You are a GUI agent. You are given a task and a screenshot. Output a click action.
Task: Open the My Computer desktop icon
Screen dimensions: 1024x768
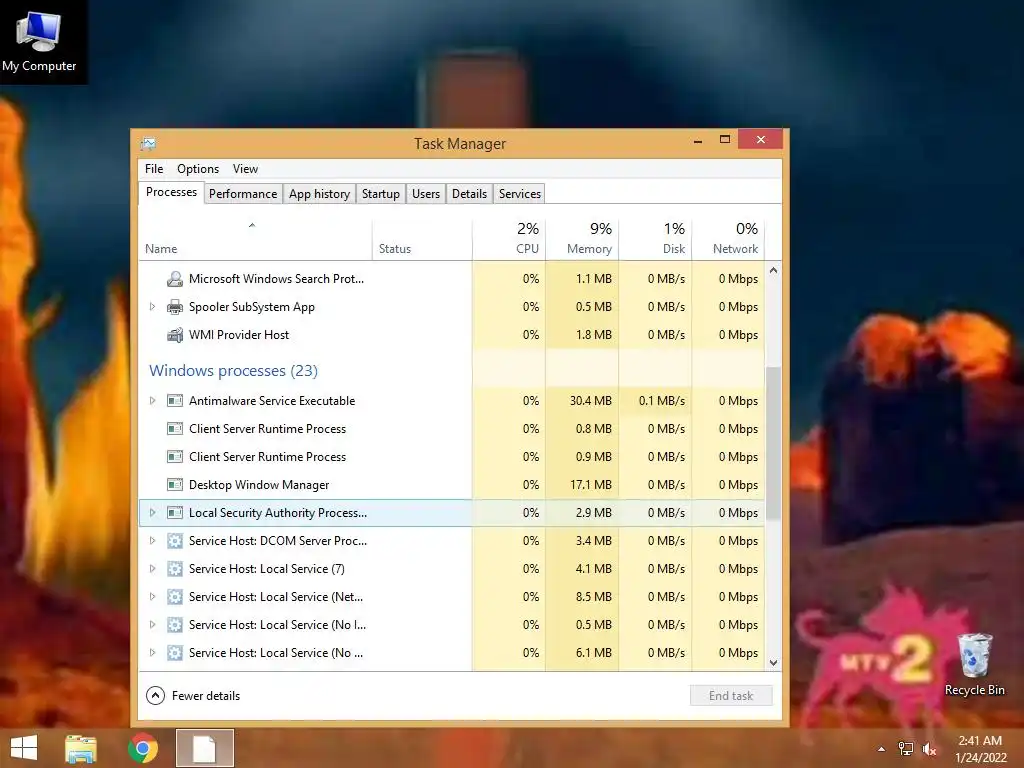point(39,42)
